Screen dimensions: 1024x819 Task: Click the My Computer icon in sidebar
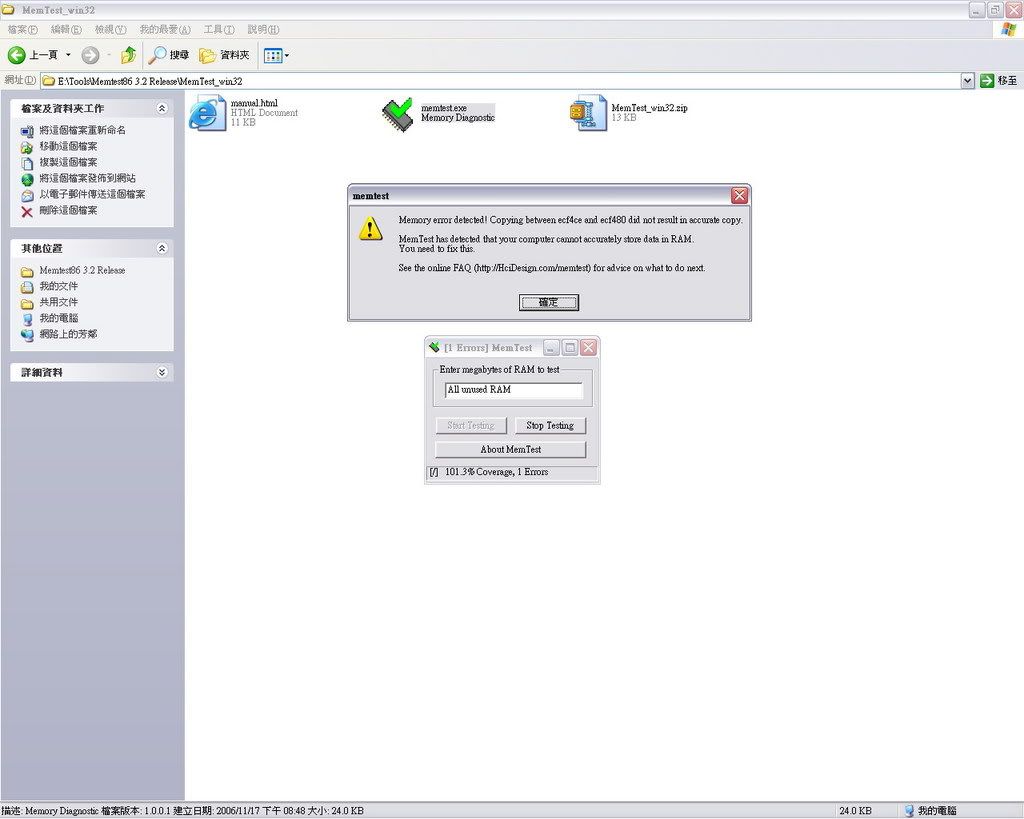(27, 319)
